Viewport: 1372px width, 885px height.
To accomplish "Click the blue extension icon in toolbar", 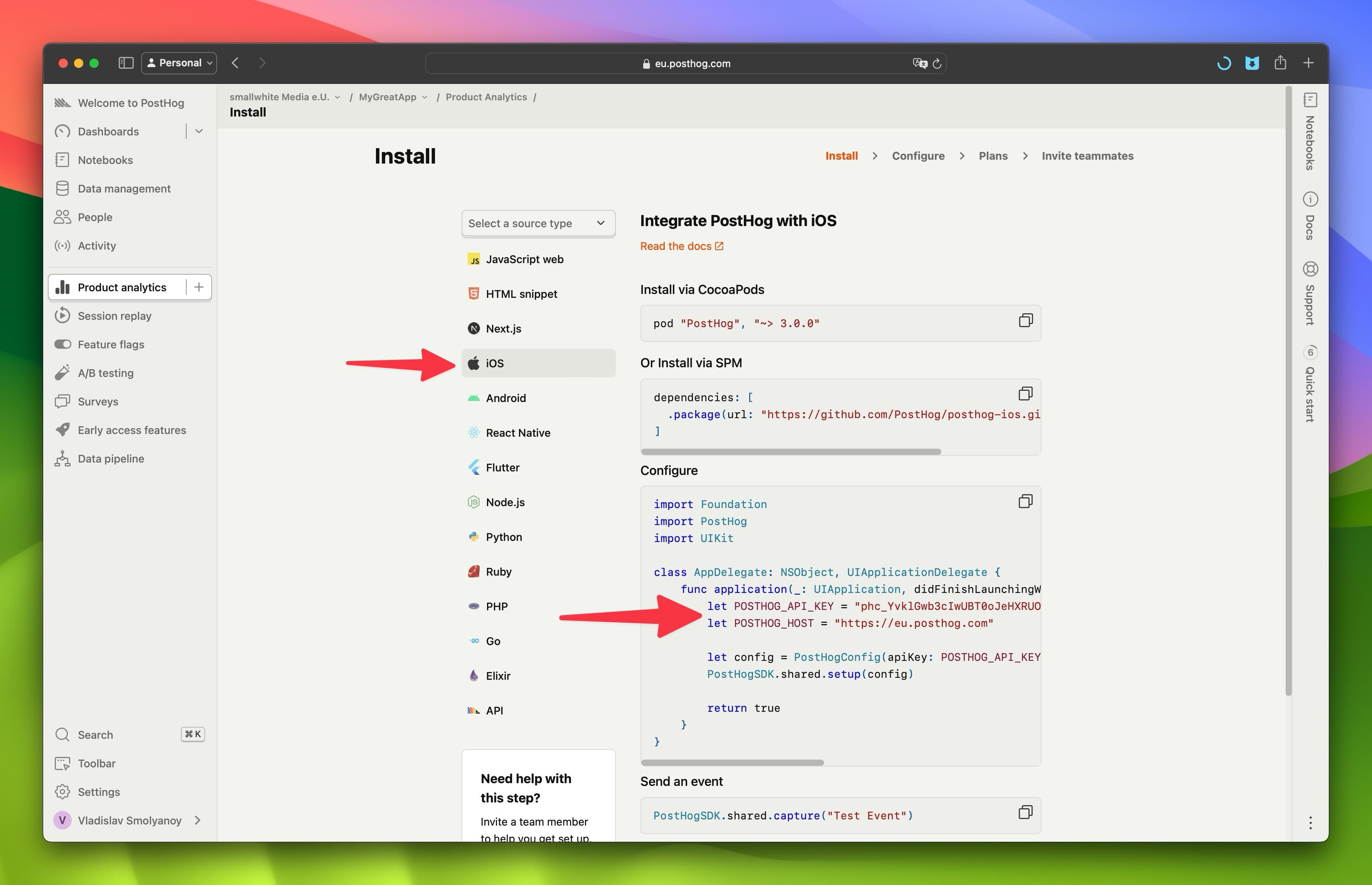I will coord(1252,63).
